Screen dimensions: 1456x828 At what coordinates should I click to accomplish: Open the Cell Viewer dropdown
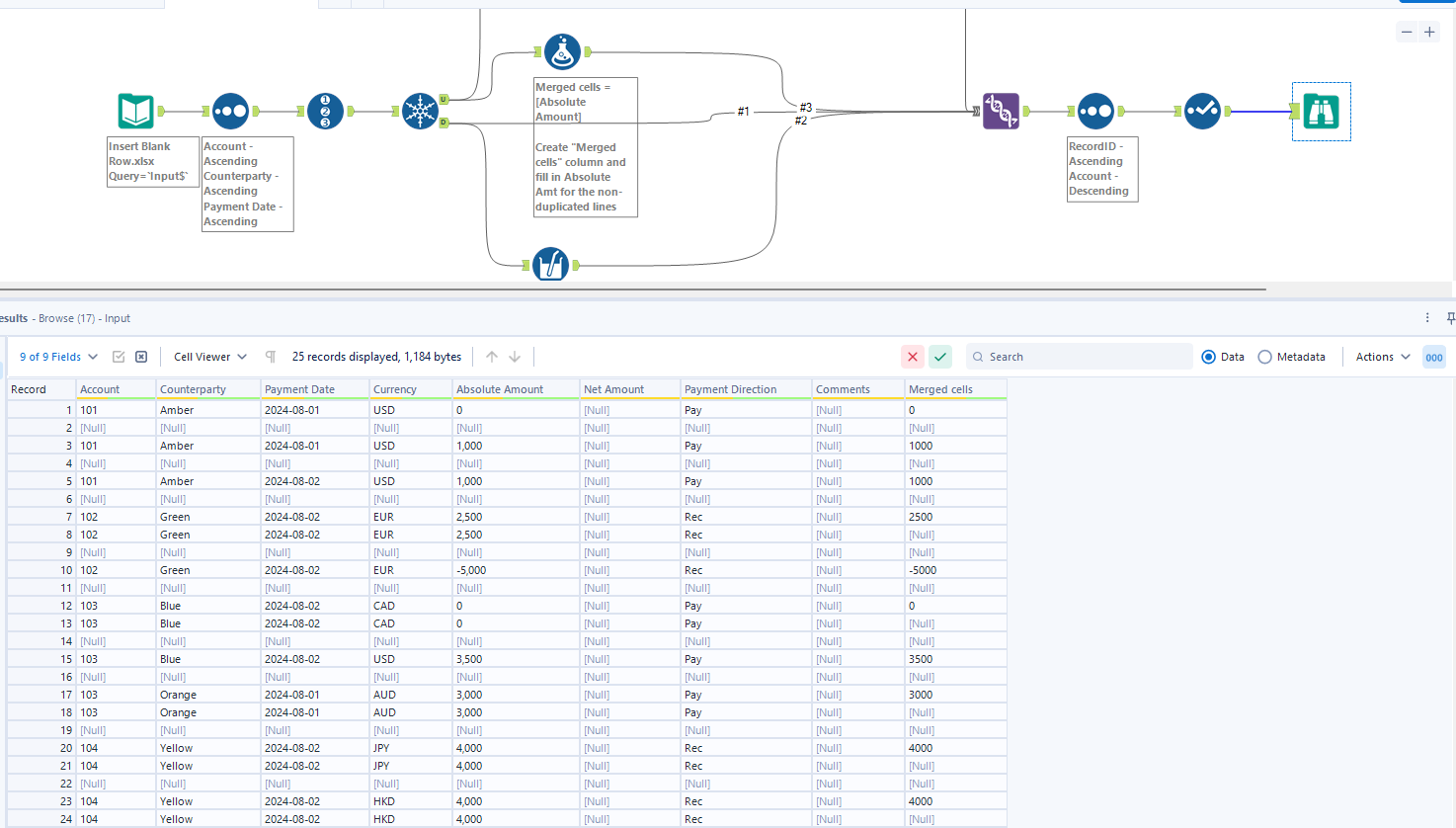coord(206,356)
